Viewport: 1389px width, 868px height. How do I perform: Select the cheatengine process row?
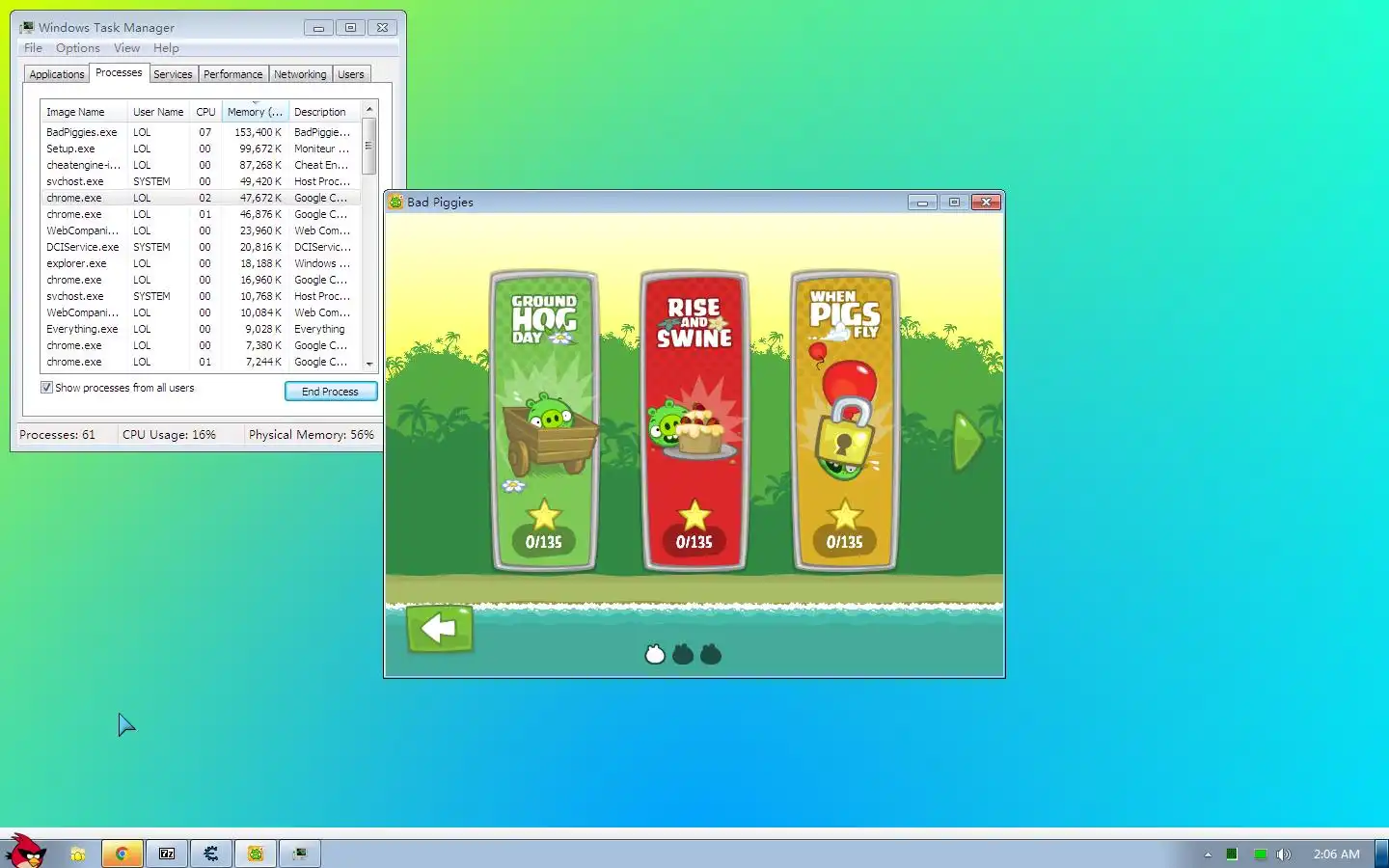pos(201,165)
